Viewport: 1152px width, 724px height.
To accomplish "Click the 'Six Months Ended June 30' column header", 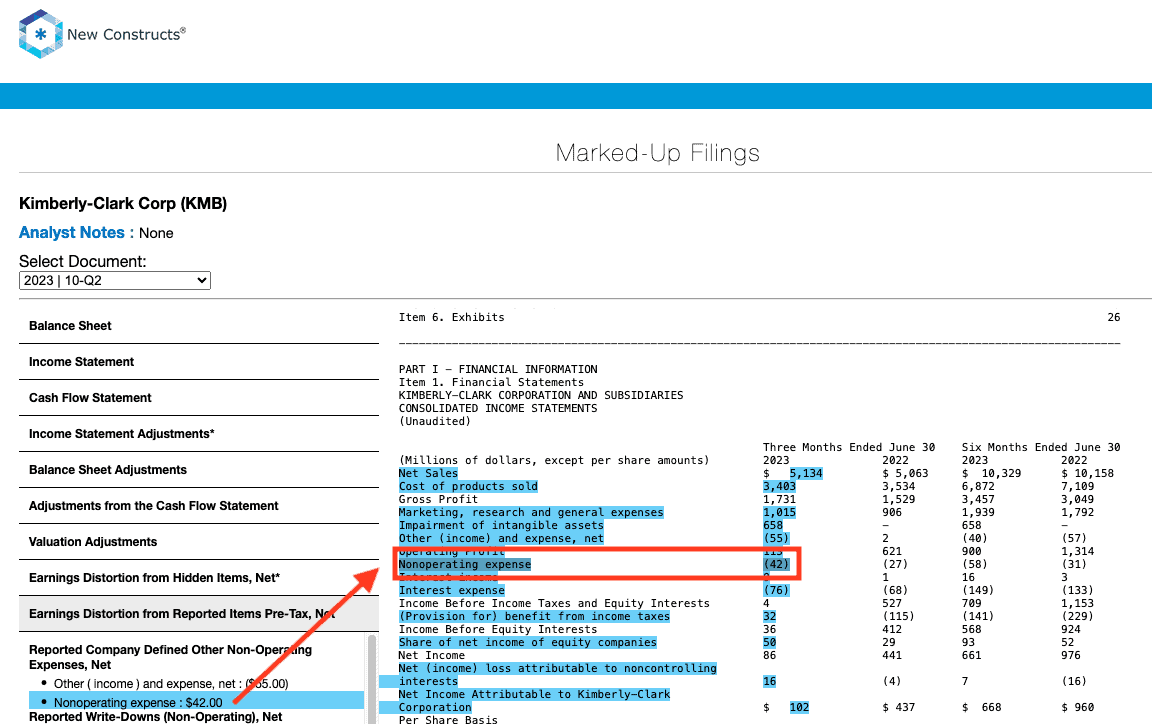I will tap(1041, 448).
